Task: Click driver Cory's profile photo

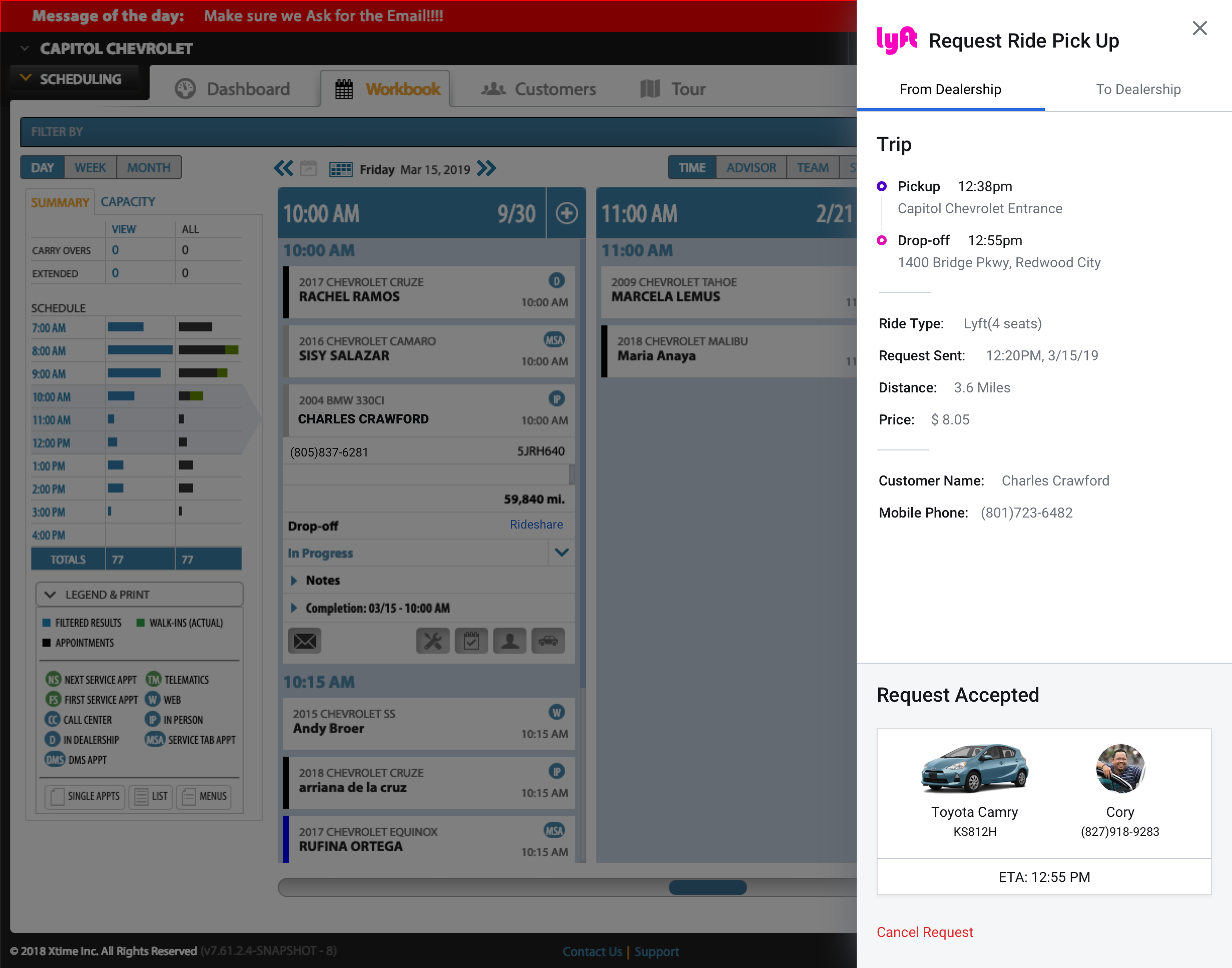Action: pos(1120,768)
